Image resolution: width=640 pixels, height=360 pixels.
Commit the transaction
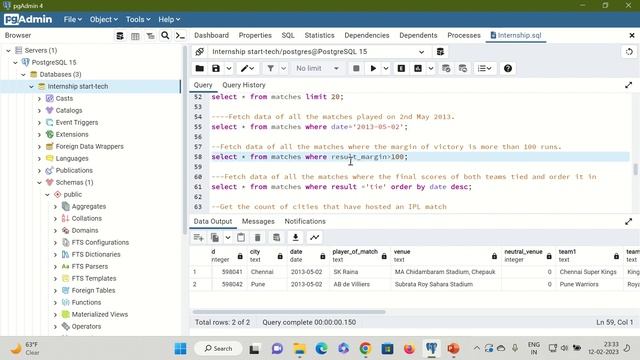click(446, 69)
